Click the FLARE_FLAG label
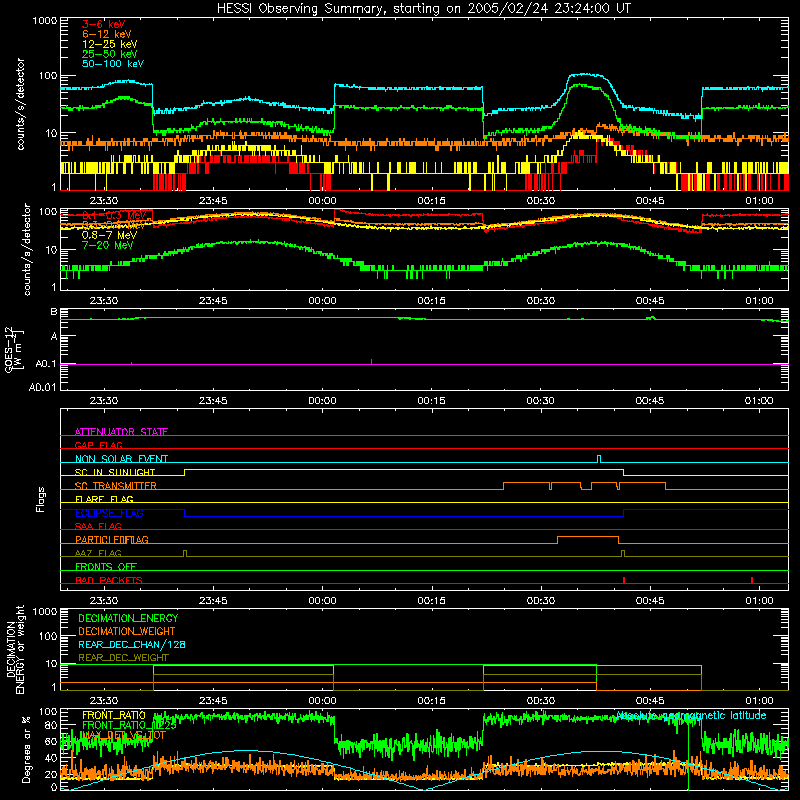Screen dimensions: 800x800 click(x=104, y=499)
